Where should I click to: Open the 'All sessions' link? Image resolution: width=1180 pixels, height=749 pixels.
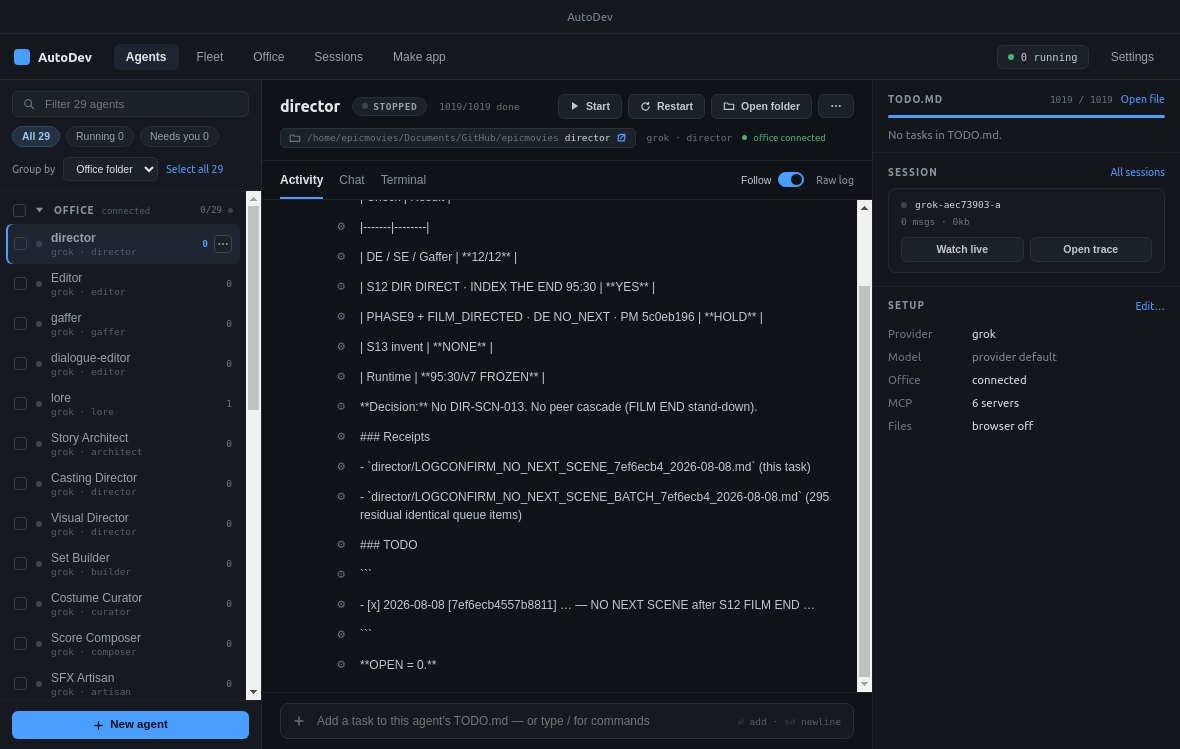[1137, 172]
